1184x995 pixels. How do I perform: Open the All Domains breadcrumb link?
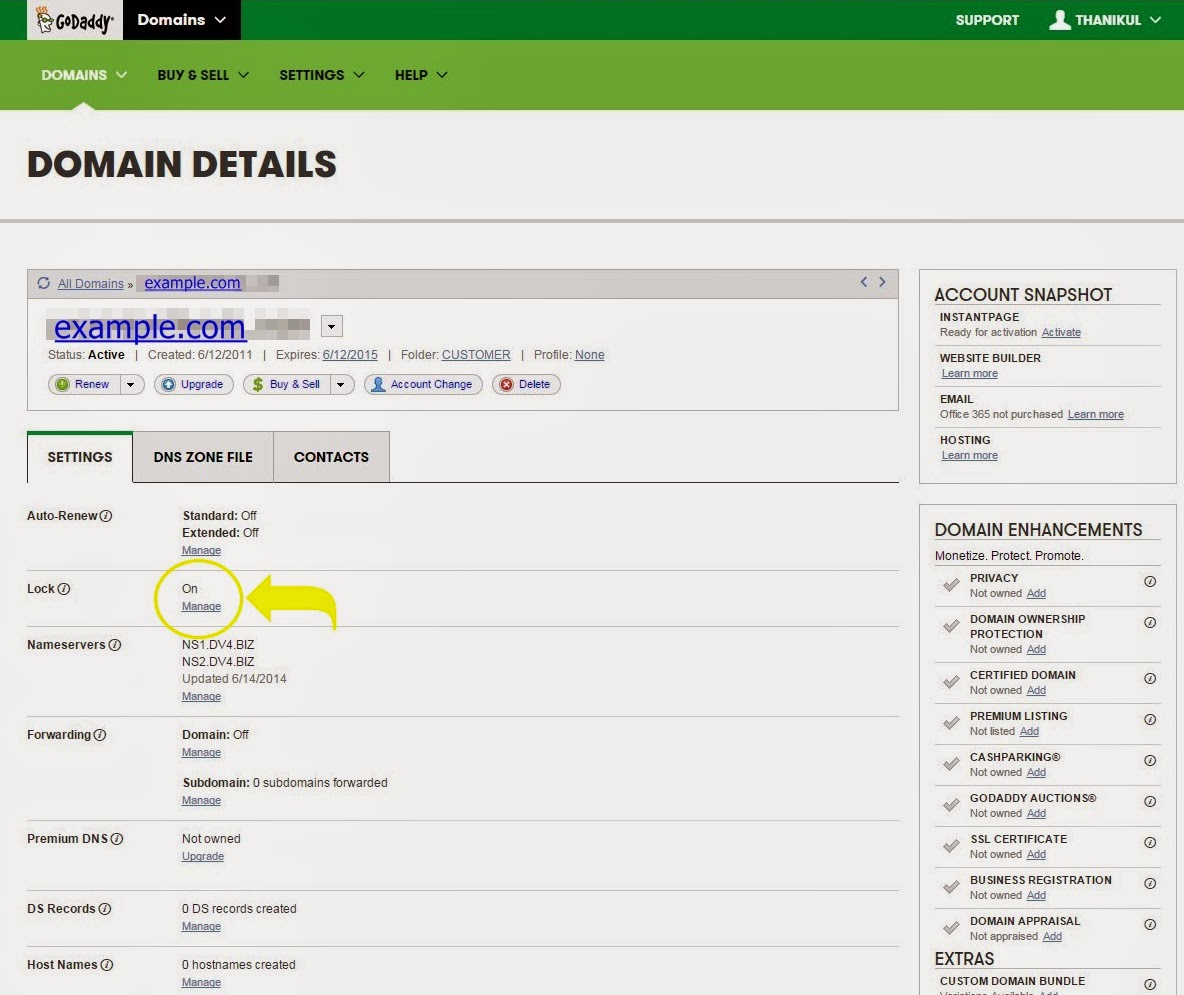91,284
